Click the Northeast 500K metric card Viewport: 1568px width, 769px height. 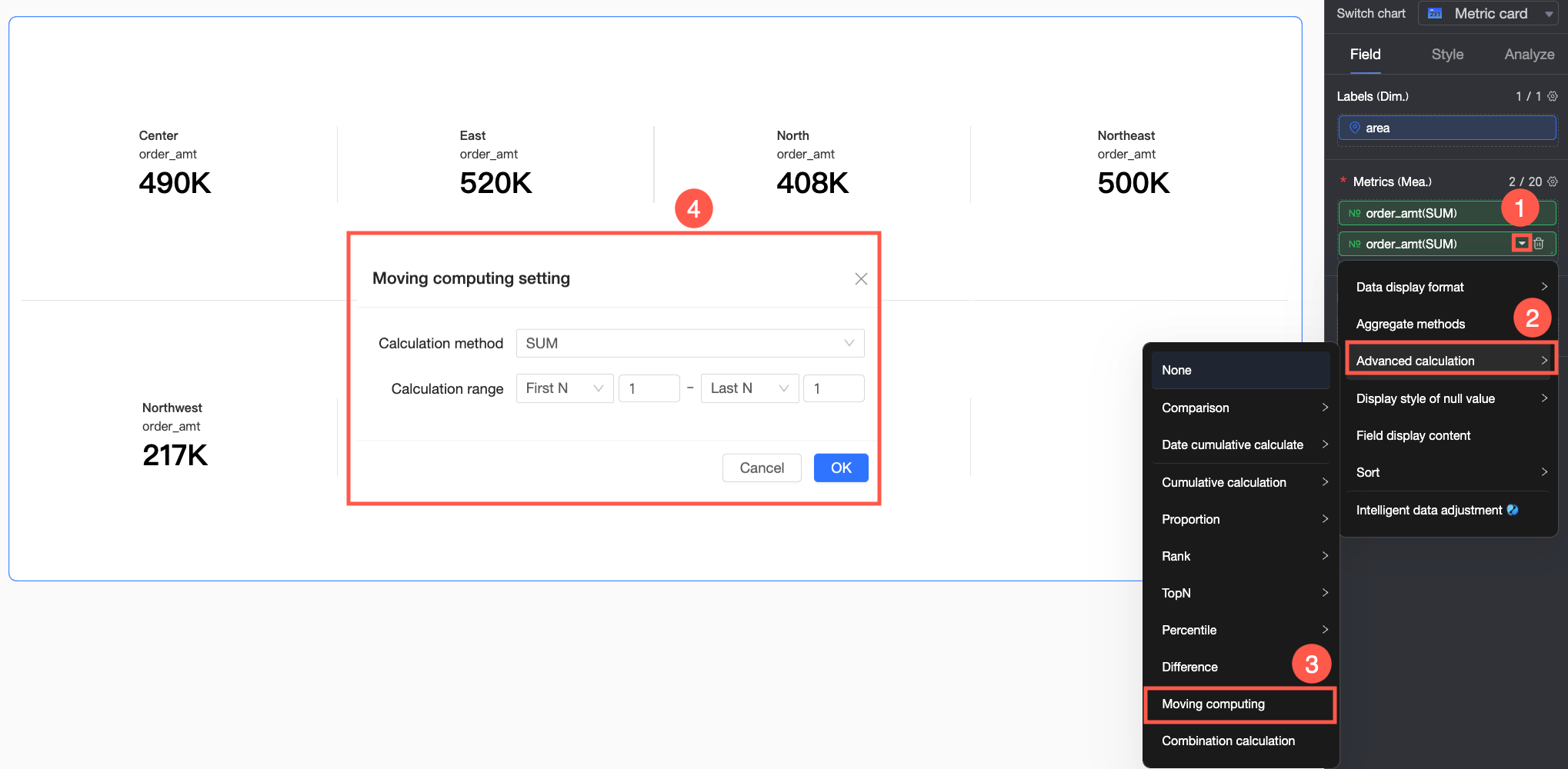[1133, 164]
